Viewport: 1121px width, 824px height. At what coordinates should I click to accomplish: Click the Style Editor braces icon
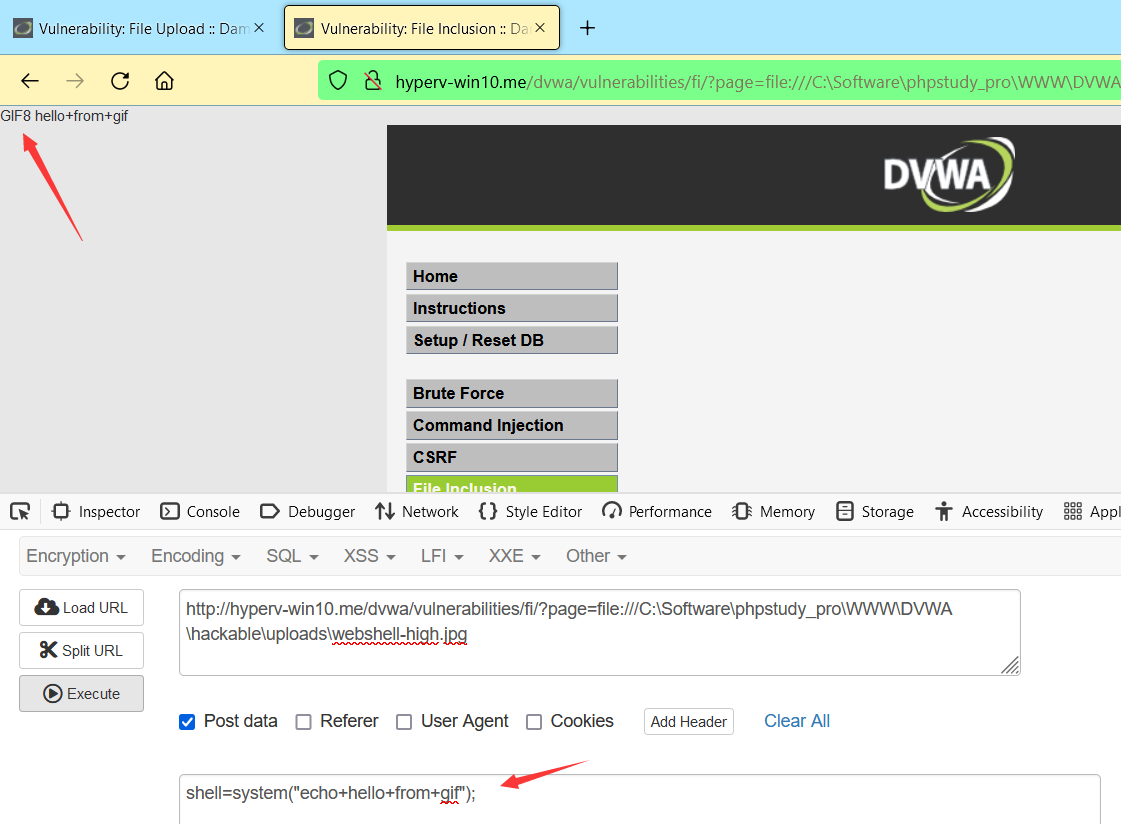488,512
